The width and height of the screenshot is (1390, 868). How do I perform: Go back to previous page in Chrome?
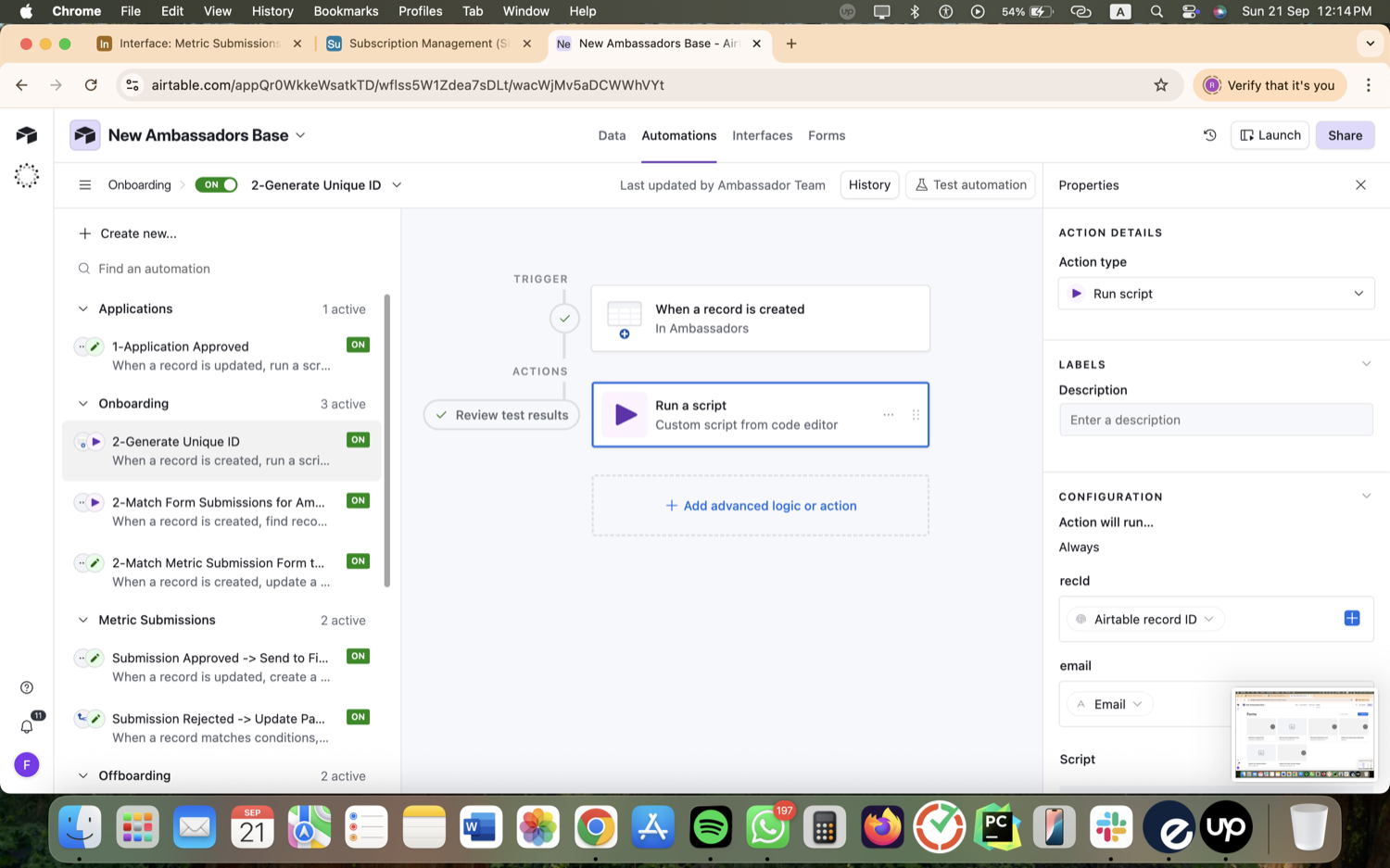pyautogui.click(x=22, y=85)
